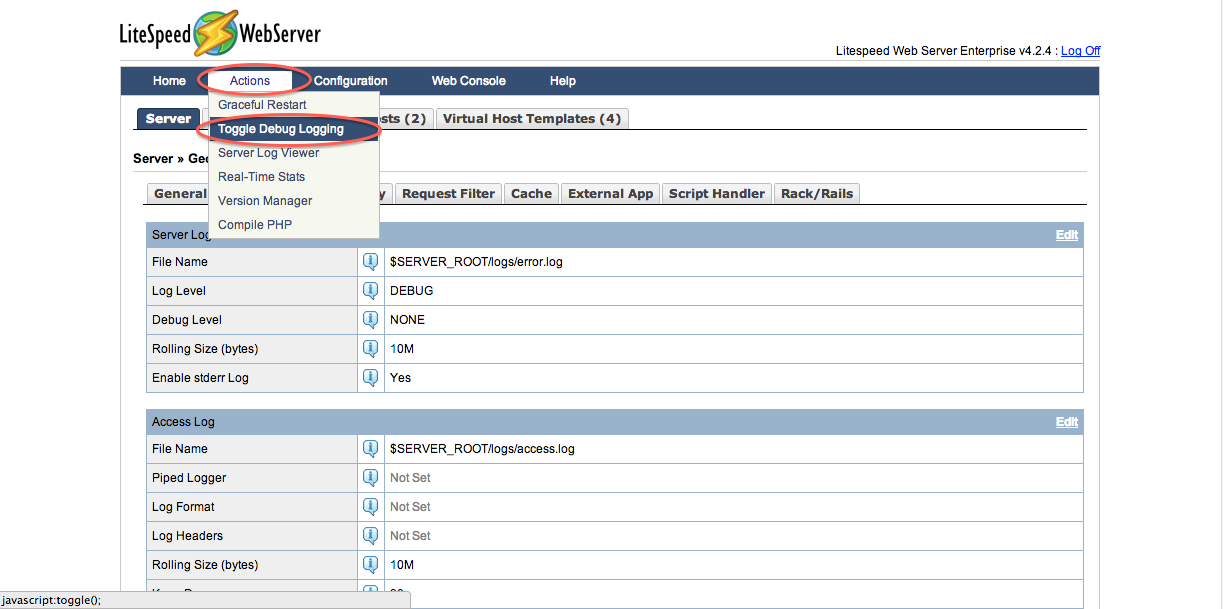Click the $SERVER_ROOT/logs/access.log value
Viewport: 1223px width, 609px height.
pos(482,449)
